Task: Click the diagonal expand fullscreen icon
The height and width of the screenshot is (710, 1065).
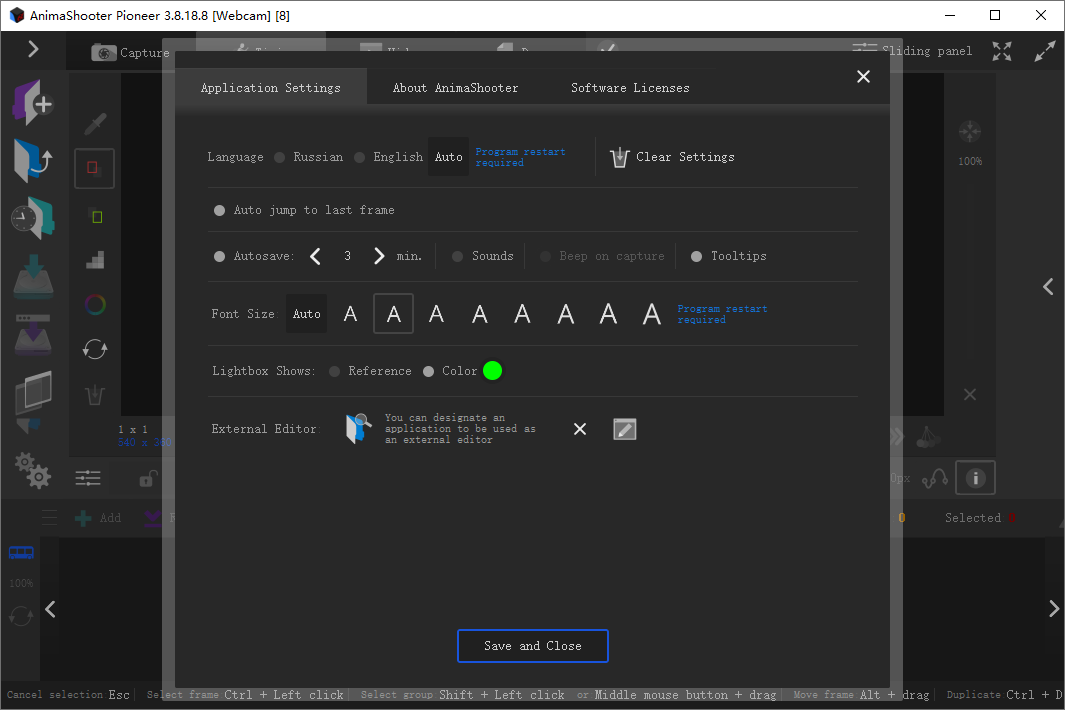Action: [x=1045, y=51]
